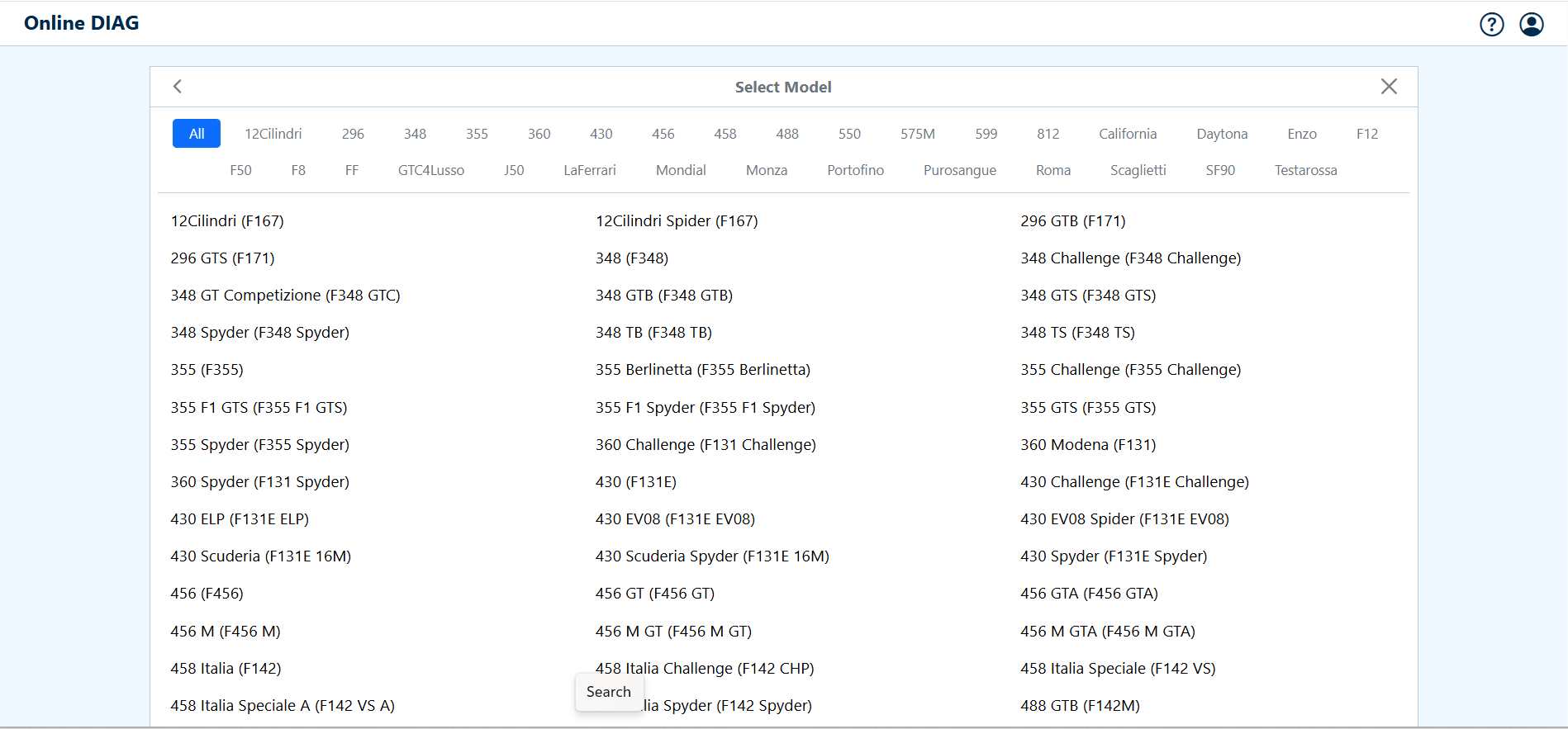Open the help question mark icon
Image resolution: width=1568 pixels, height=729 pixels.
point(1491,25)
